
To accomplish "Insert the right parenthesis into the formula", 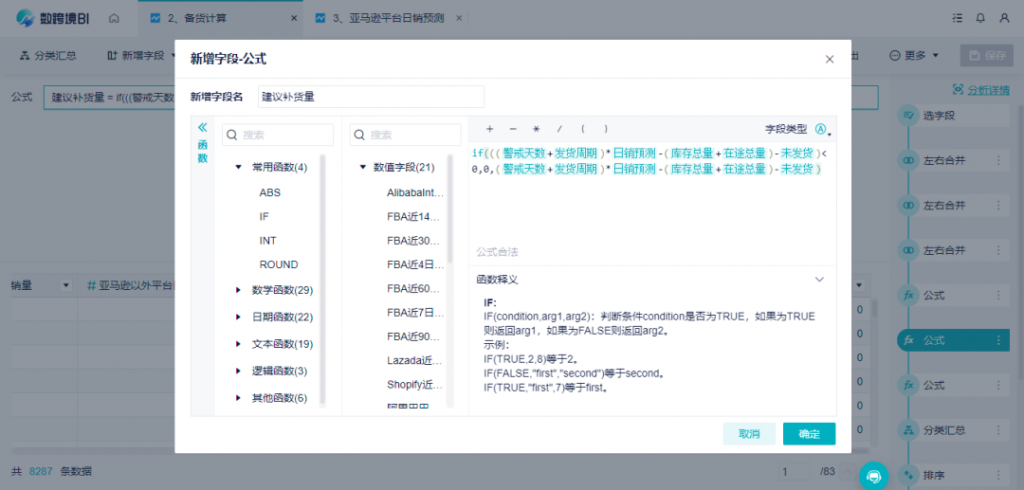I will click(606, 129).
